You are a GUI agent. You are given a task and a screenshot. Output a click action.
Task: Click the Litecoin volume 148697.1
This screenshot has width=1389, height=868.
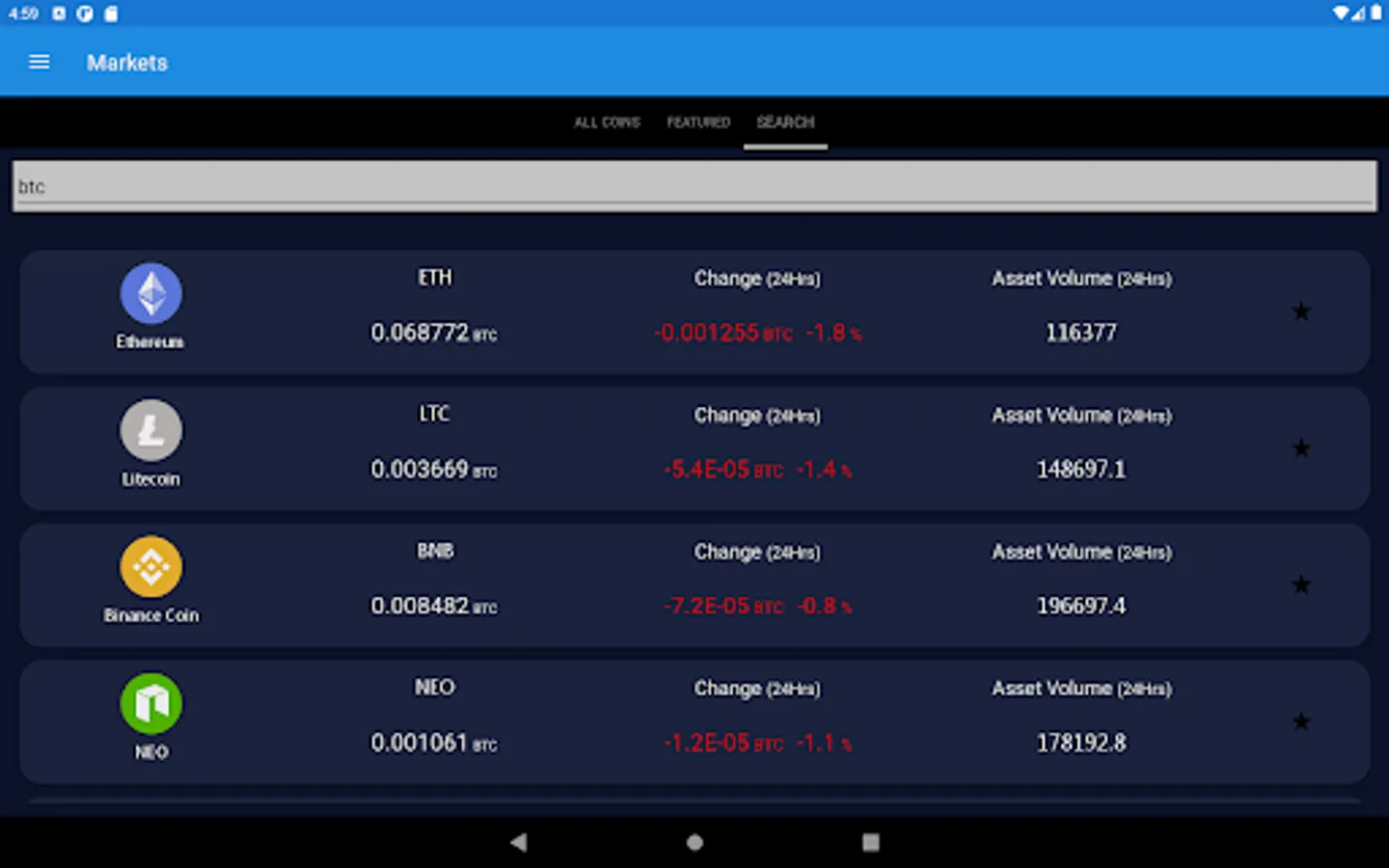tap(1081, 470)
